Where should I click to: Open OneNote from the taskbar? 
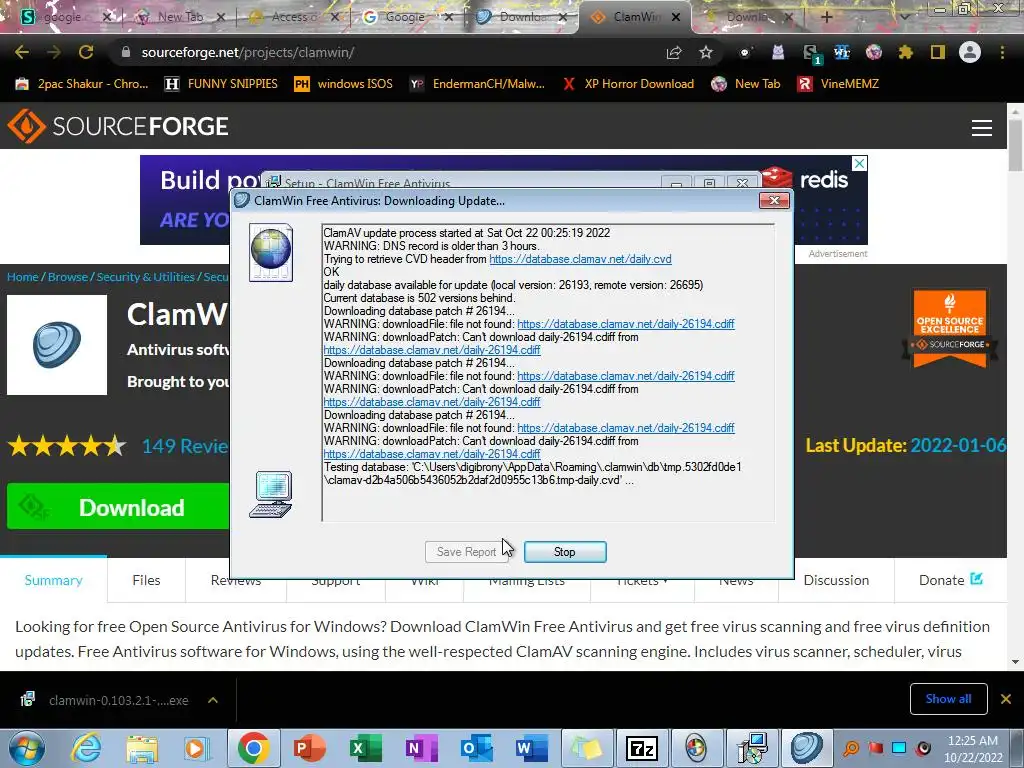point(421,748)
